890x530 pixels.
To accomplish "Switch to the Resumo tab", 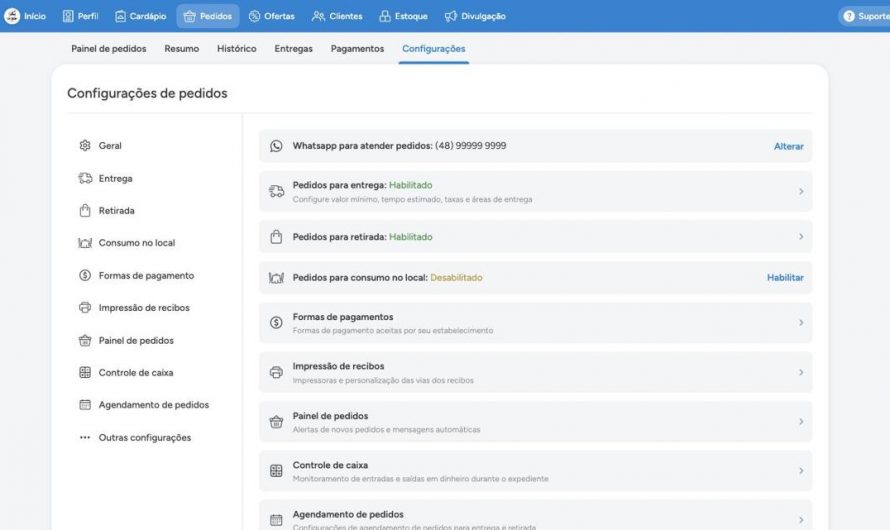I will [x=182, y=49].
